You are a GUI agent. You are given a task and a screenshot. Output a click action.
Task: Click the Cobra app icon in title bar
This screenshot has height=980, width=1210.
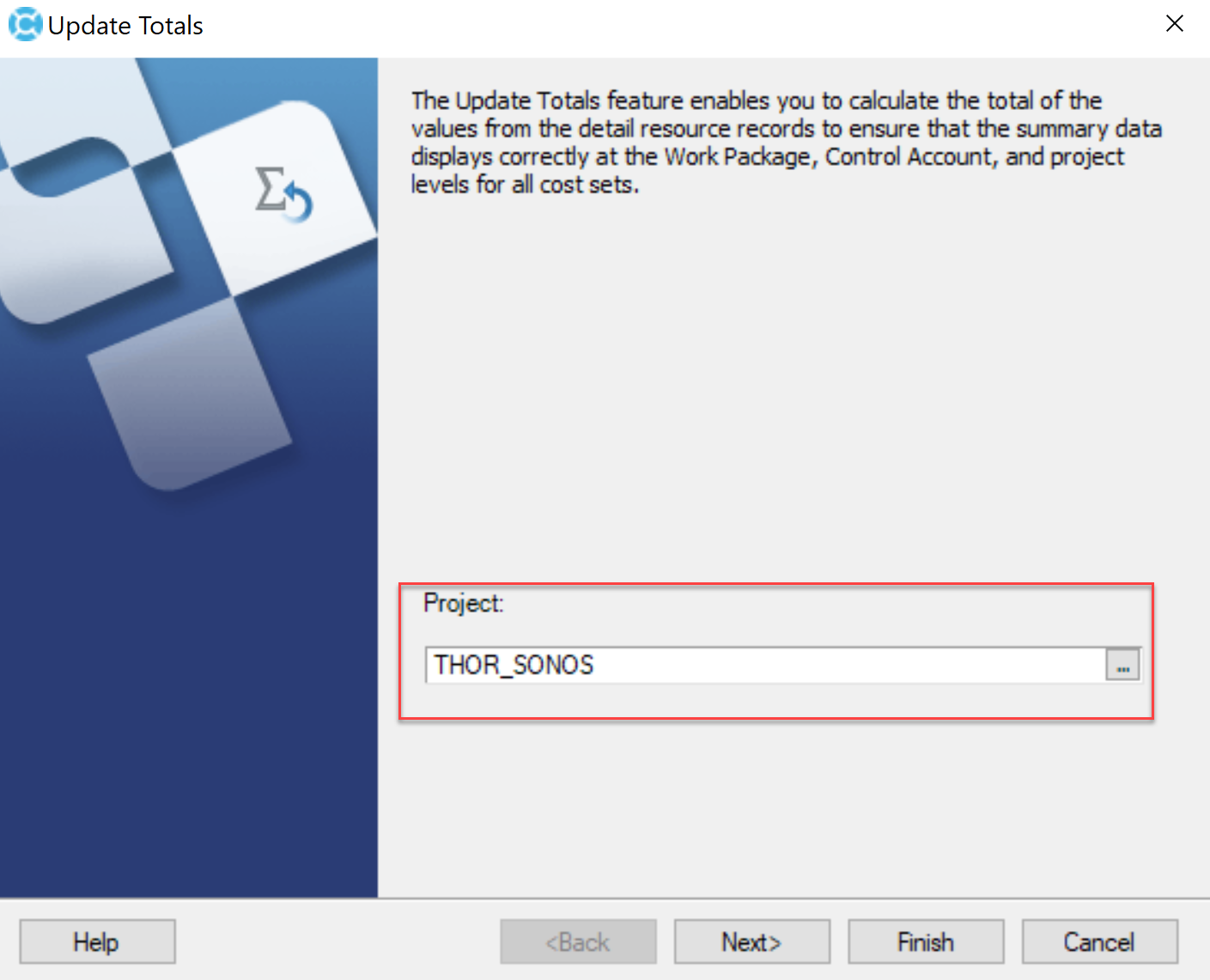tap(25, 24)
